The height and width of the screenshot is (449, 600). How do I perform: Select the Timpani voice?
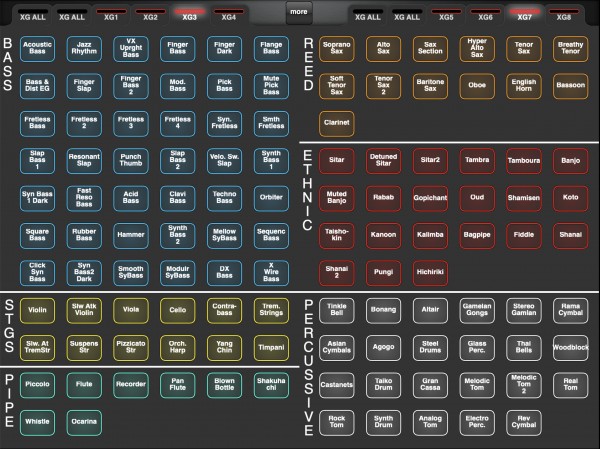click(x=271, y=348)
